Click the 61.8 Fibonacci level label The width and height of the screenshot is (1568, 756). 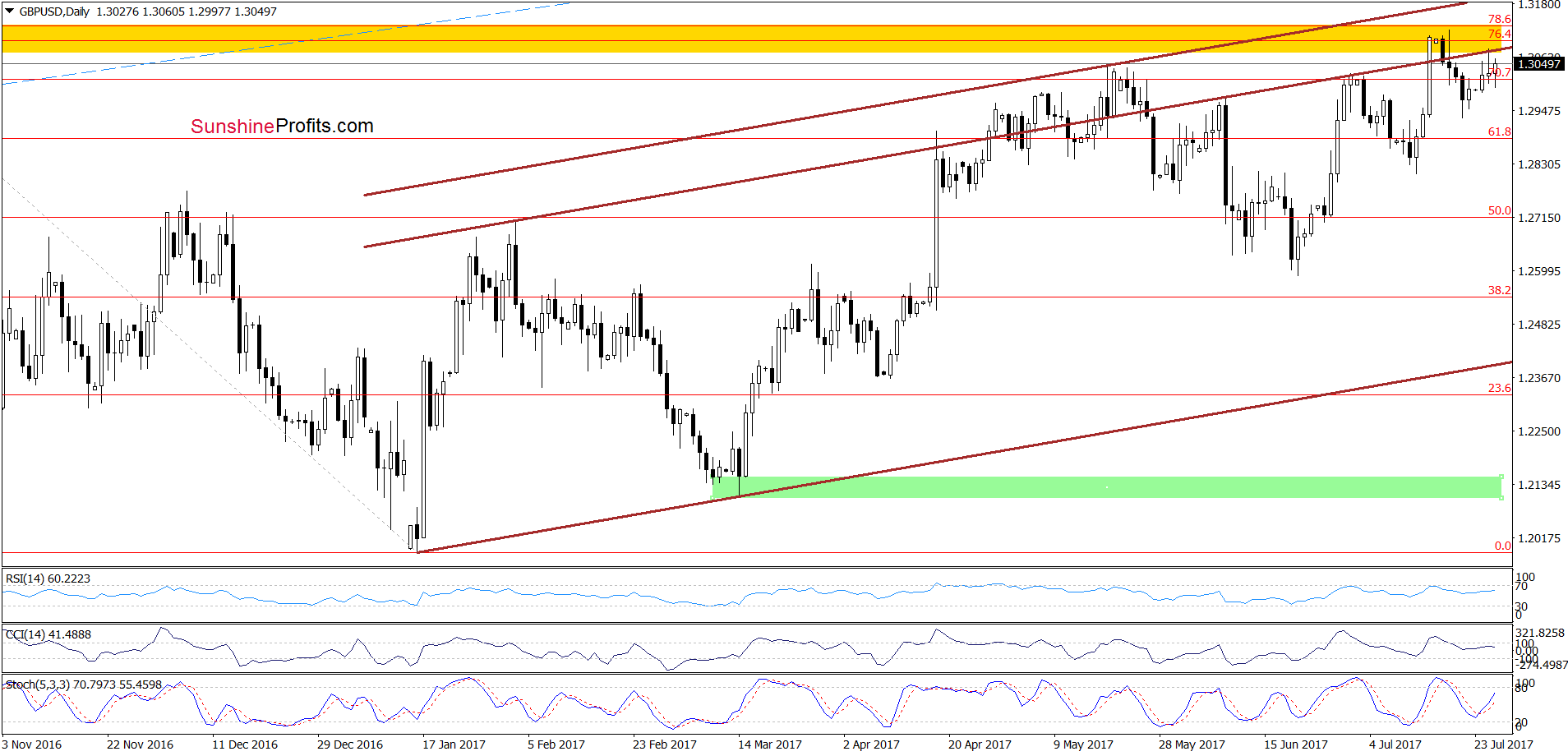(1500, 131)
